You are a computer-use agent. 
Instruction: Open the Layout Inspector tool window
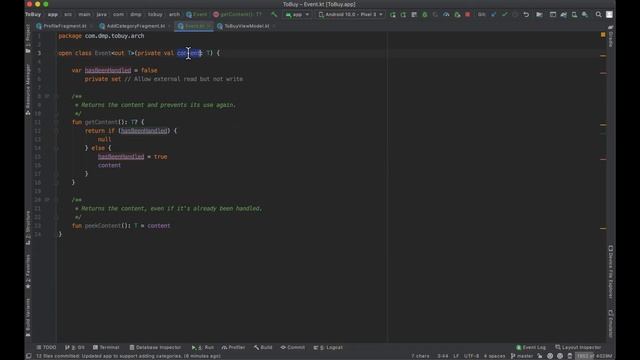pyautogui.click(x=578, y=347)
